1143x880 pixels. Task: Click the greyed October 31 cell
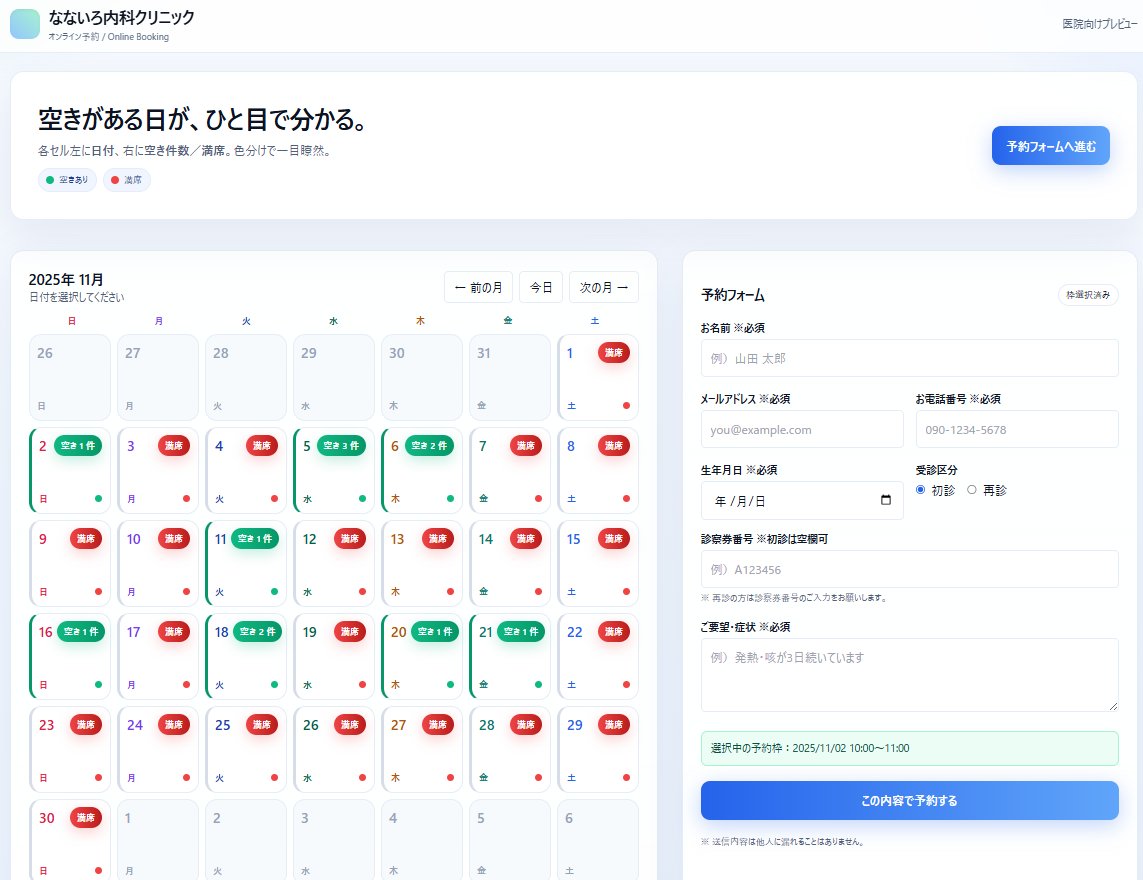click(510, 378)
